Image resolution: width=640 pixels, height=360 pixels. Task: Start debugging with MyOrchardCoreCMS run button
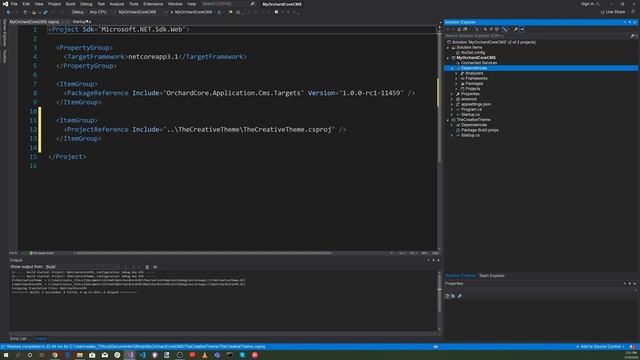coord(191,12)
